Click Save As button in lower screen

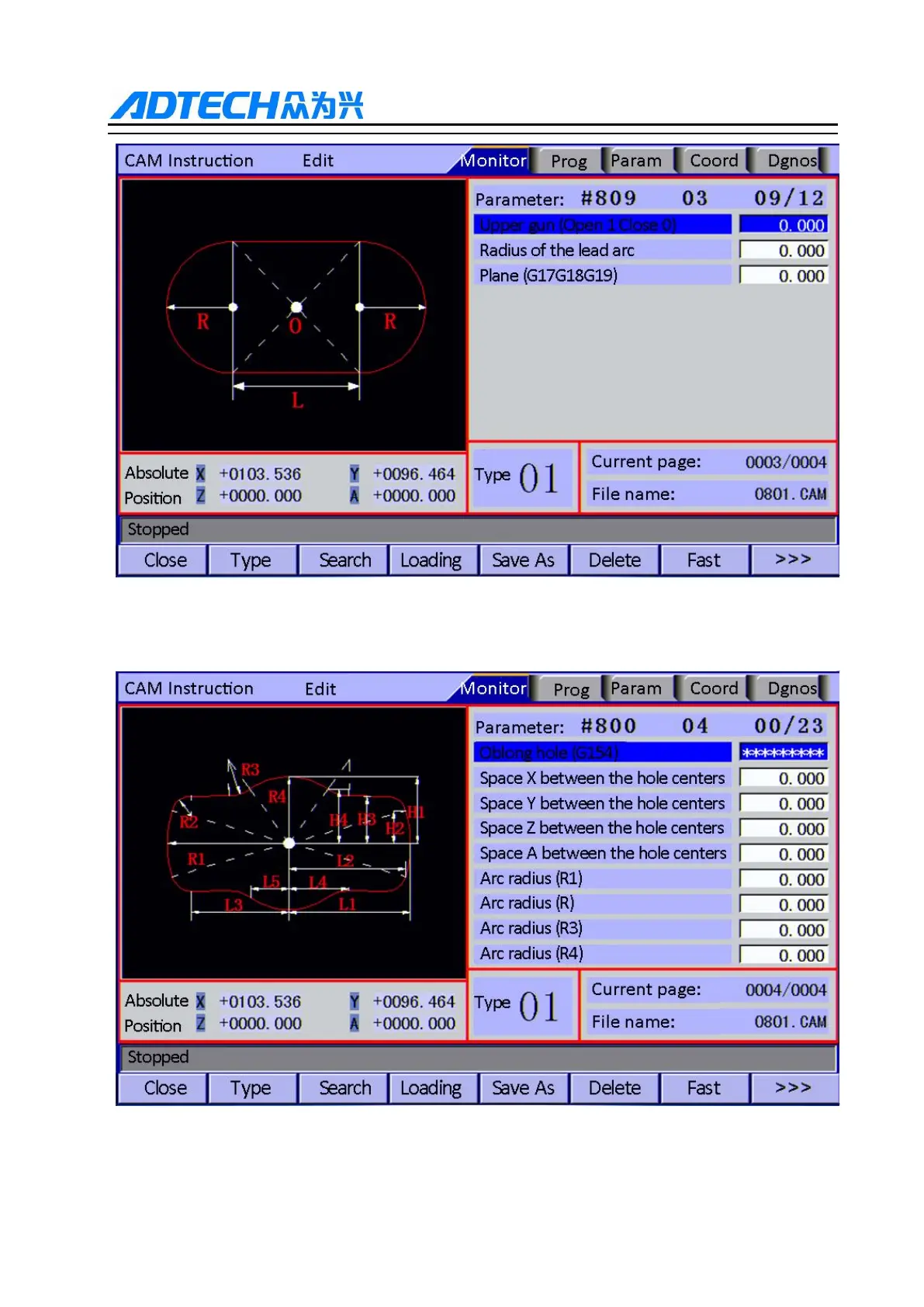click(x=524, y=1088)
